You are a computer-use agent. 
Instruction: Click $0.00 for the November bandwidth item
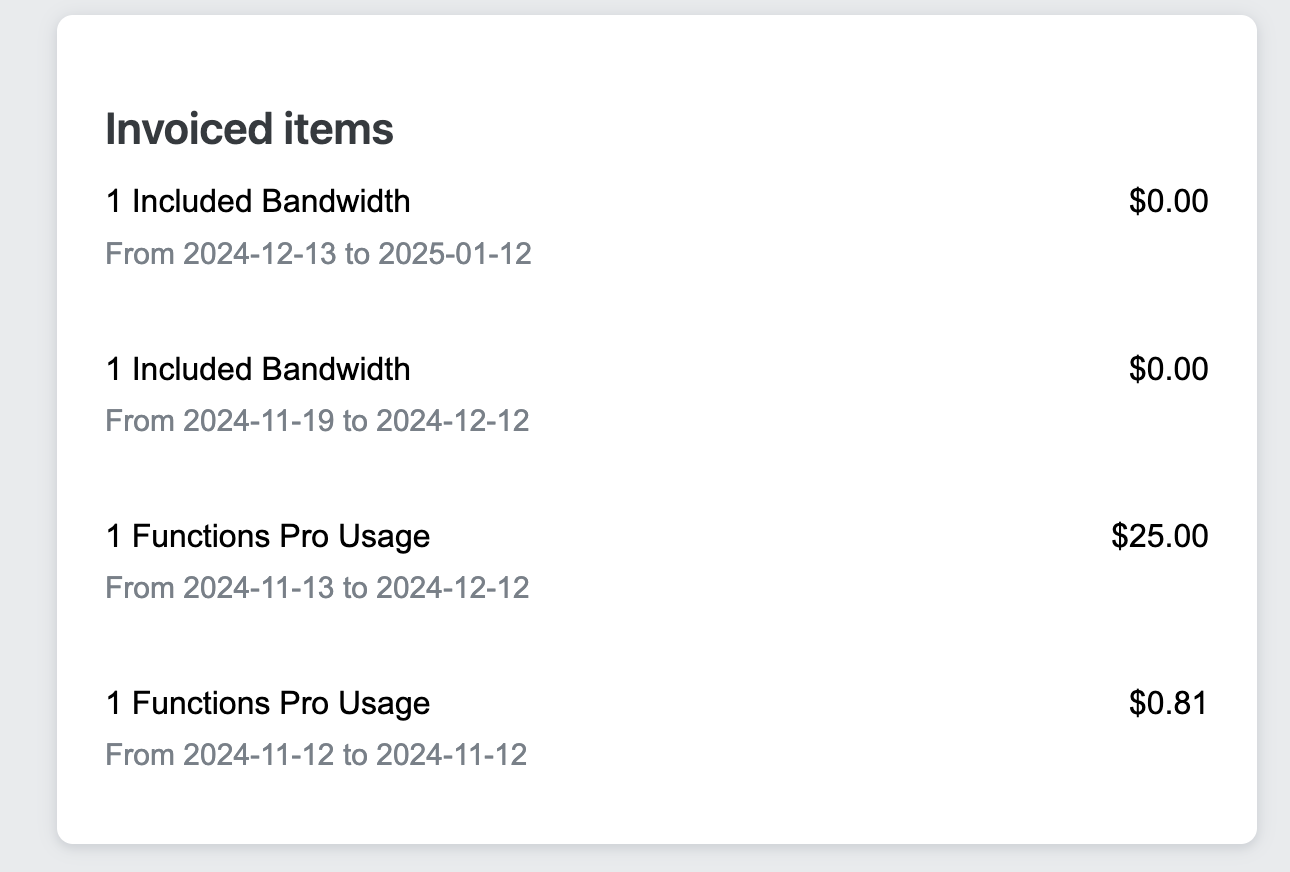(x=1168, y=369)
